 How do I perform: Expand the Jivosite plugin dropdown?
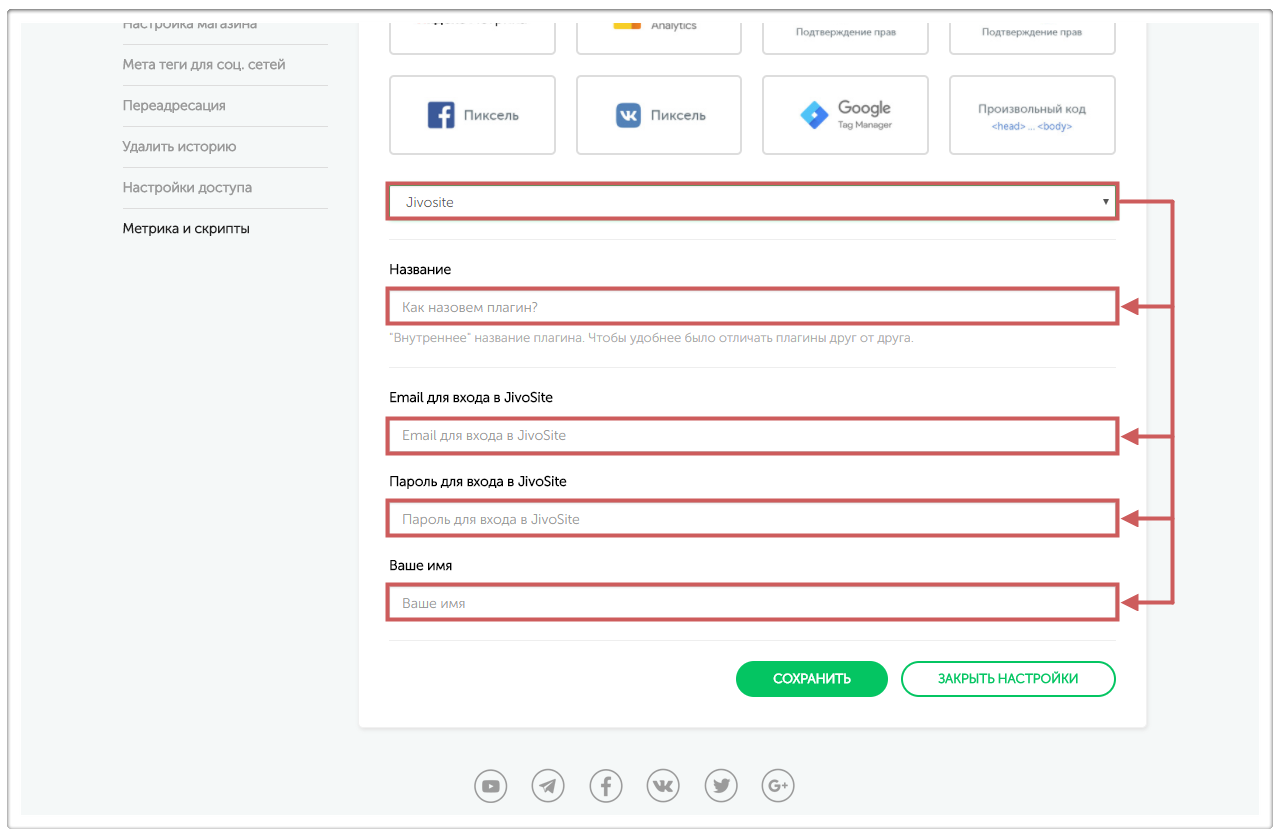point(751,202)
